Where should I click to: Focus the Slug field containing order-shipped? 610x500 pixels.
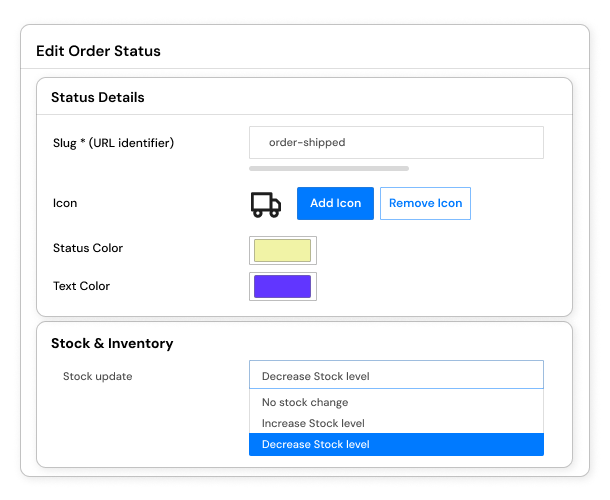[x=396, y=142]
